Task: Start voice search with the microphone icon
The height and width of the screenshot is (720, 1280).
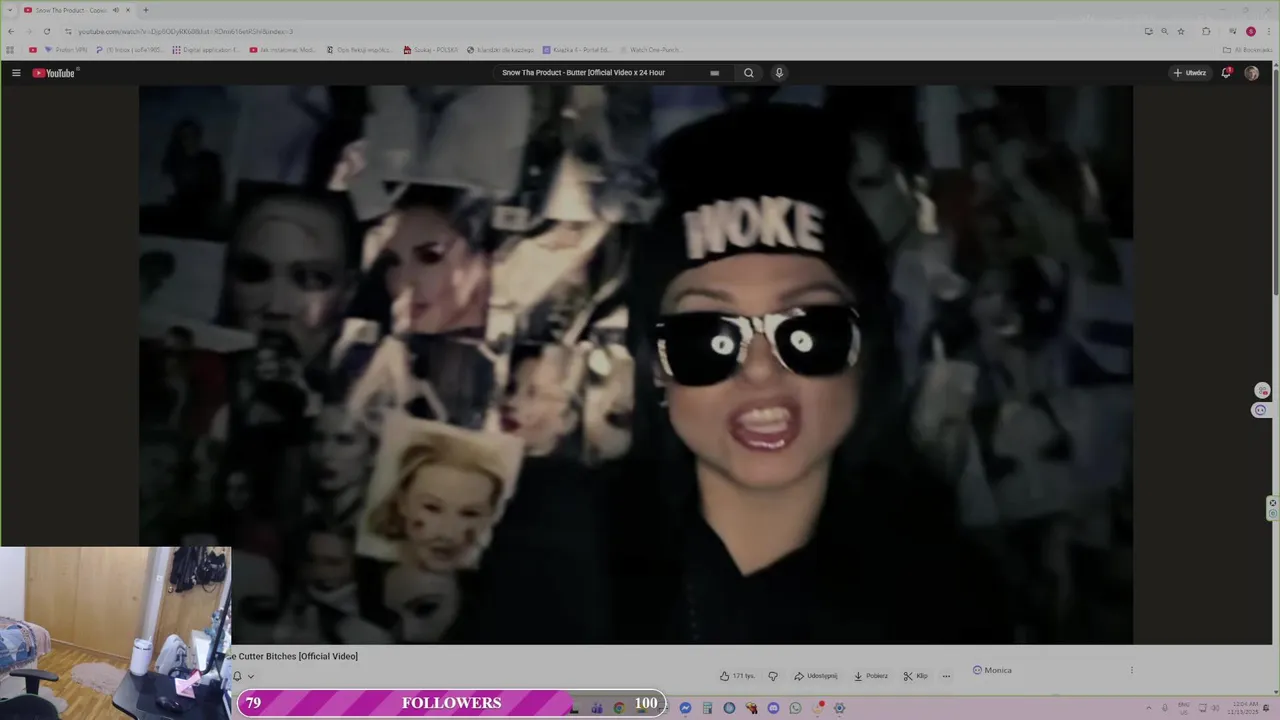Action: [x=779, y=73]
